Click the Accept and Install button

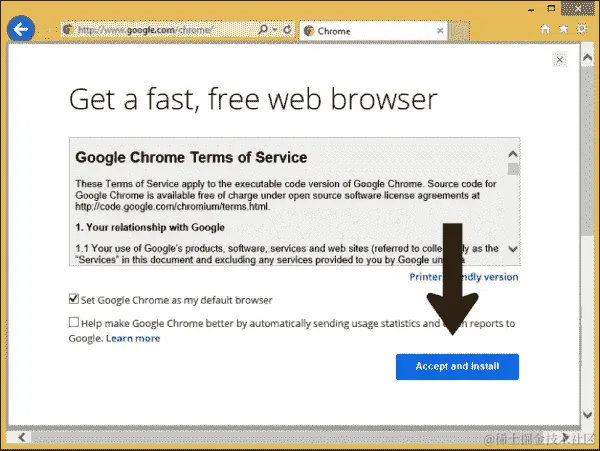coord(457,366)
